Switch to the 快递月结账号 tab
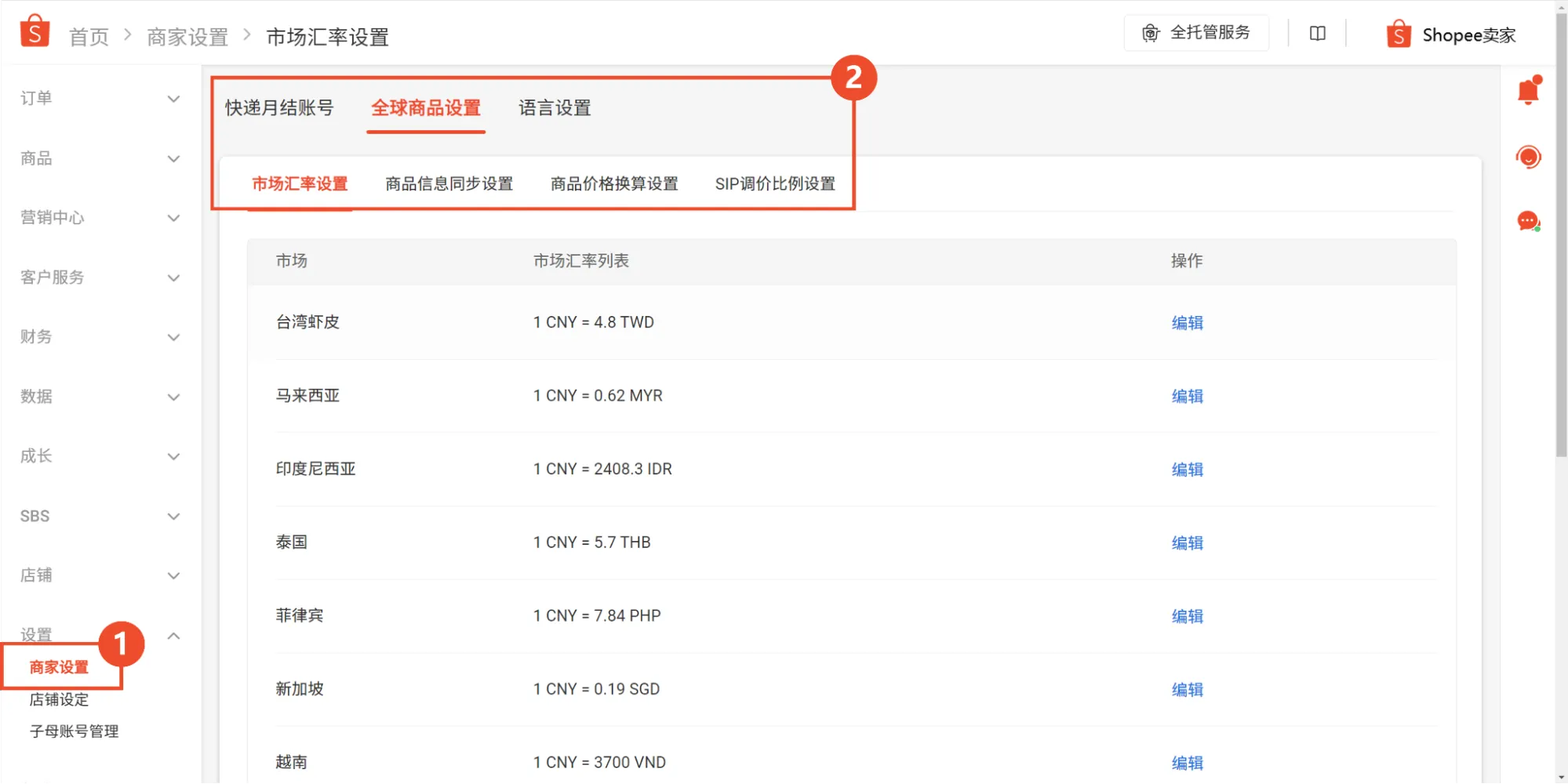 point(279,108)
